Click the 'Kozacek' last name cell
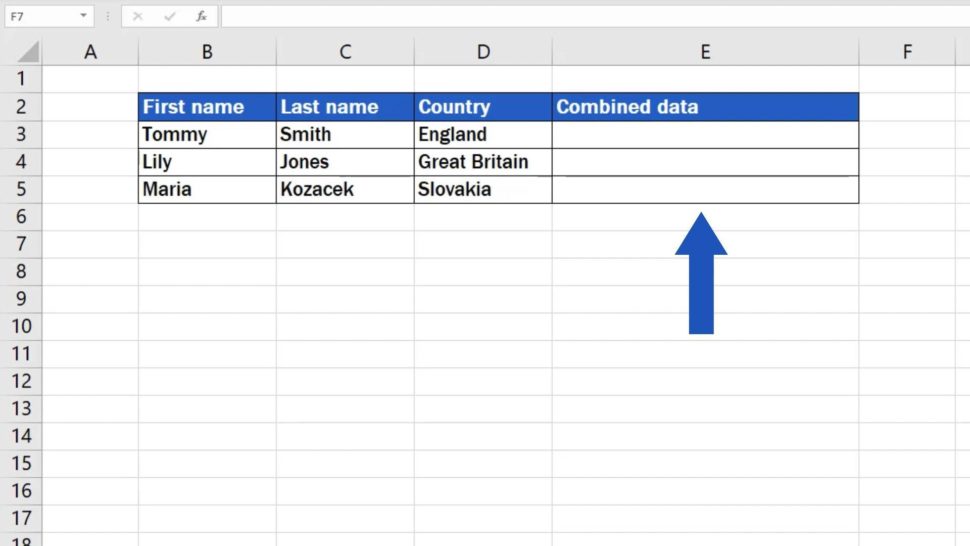970x546 pixels. click(345, 189)
